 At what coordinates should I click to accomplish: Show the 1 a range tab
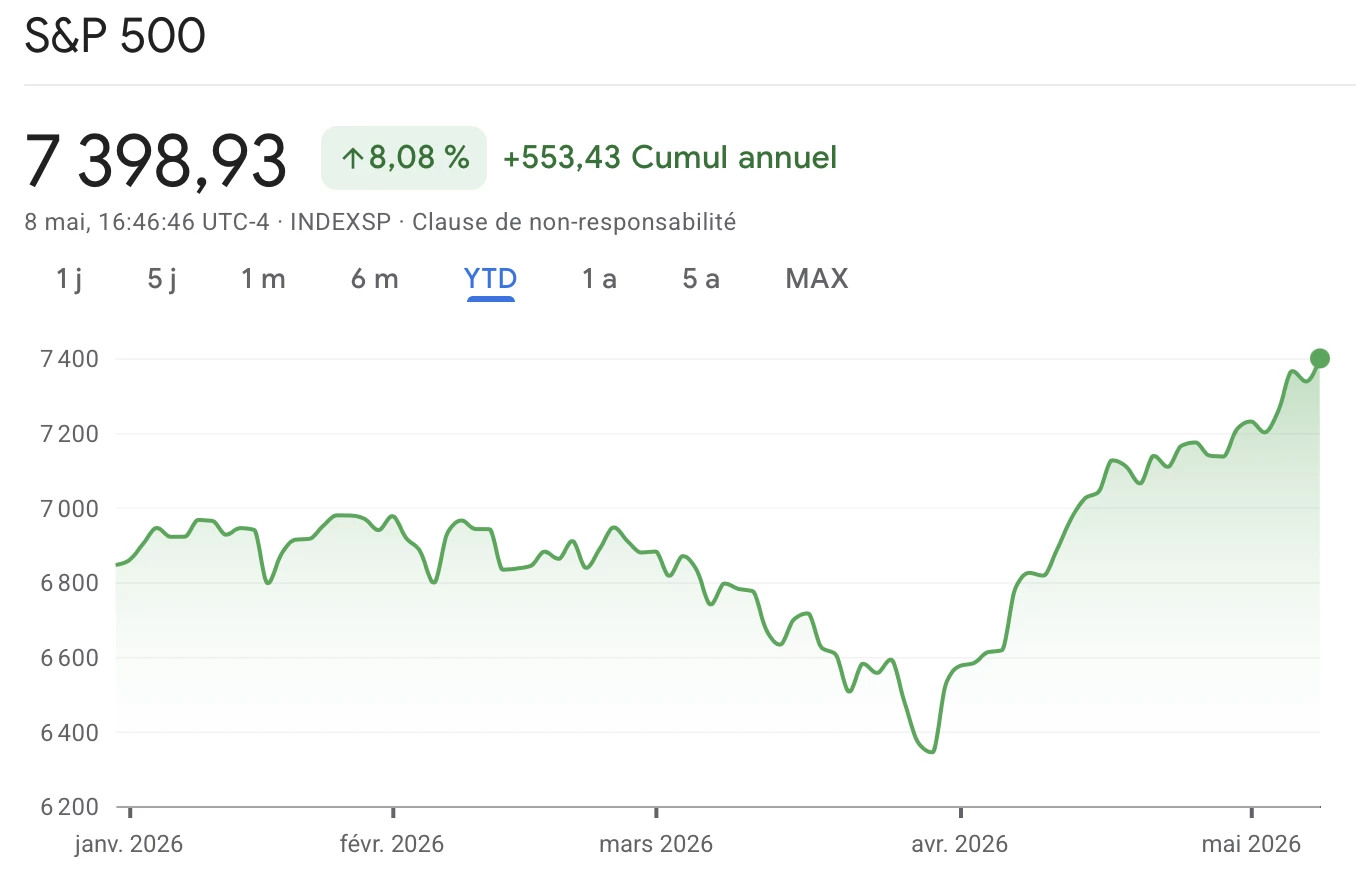point(600,278)
